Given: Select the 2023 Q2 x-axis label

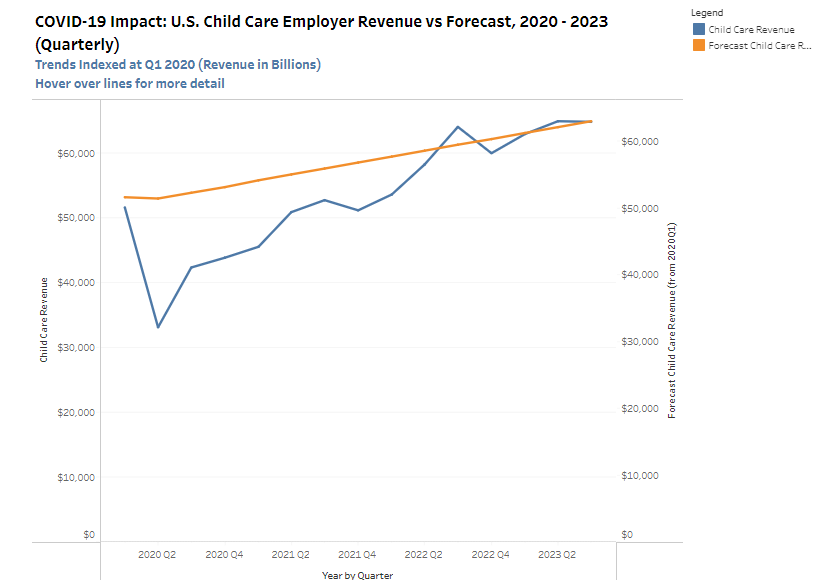Looking at the screenshot, I should [x=557, y=553].
